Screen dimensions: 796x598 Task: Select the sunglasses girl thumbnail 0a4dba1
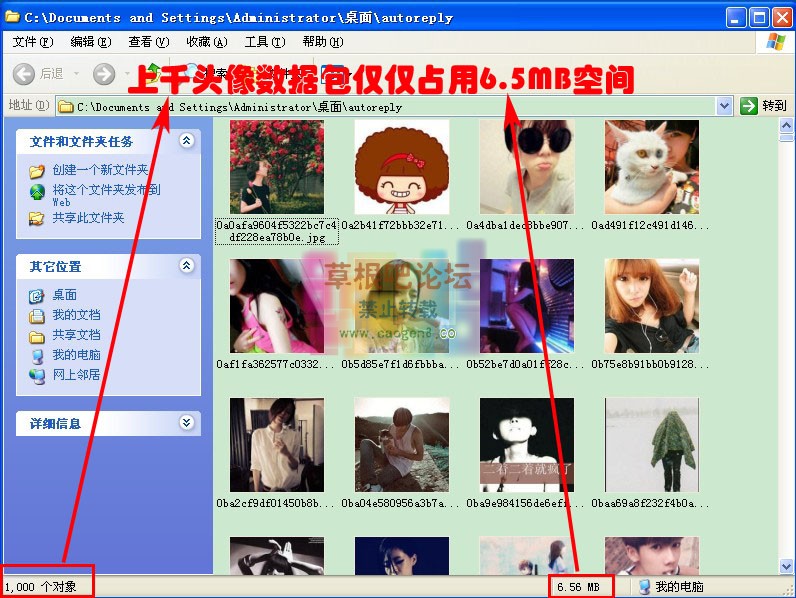click(527, 167)
